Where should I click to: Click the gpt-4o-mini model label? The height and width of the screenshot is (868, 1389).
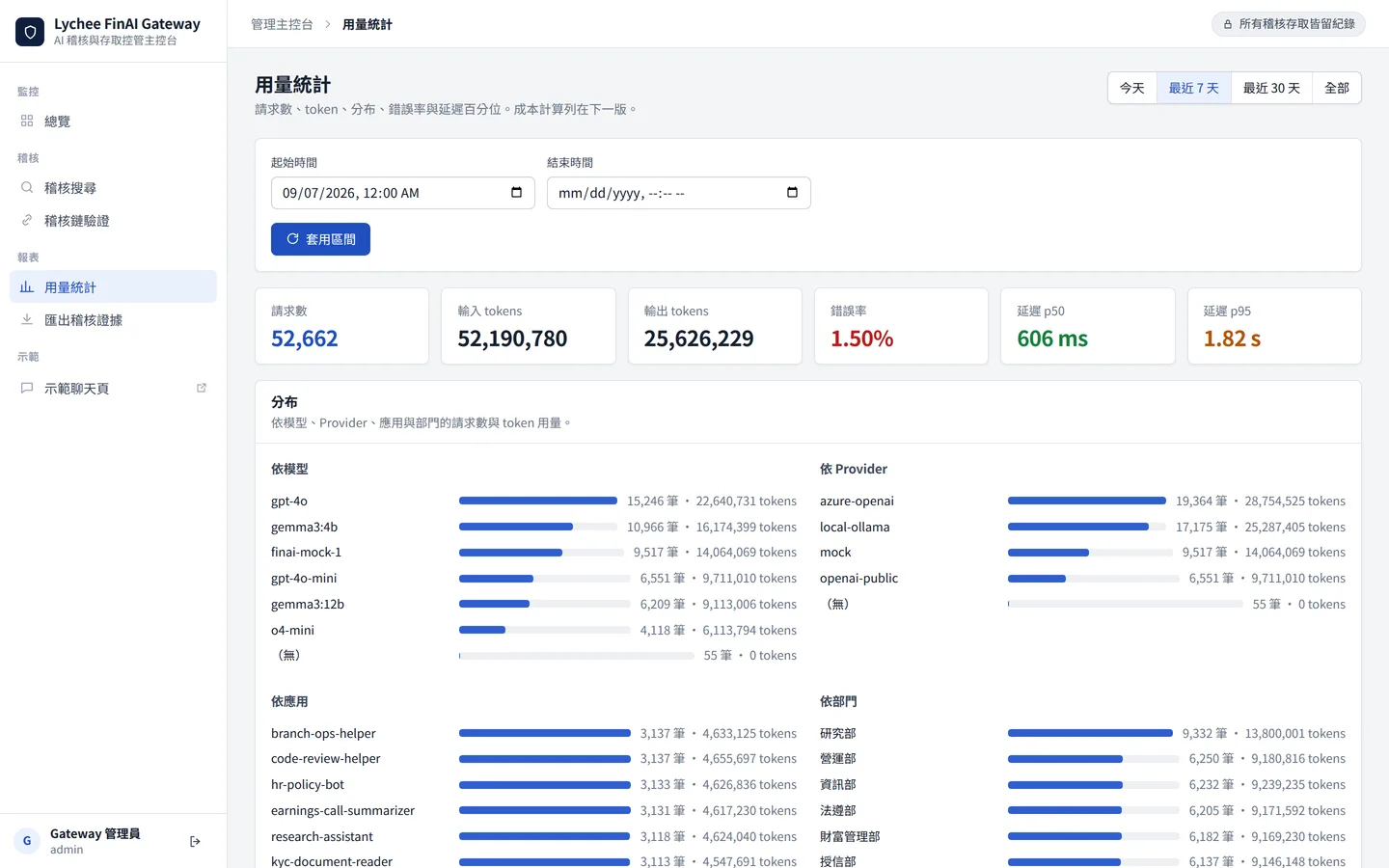click(x=304, y=578)
